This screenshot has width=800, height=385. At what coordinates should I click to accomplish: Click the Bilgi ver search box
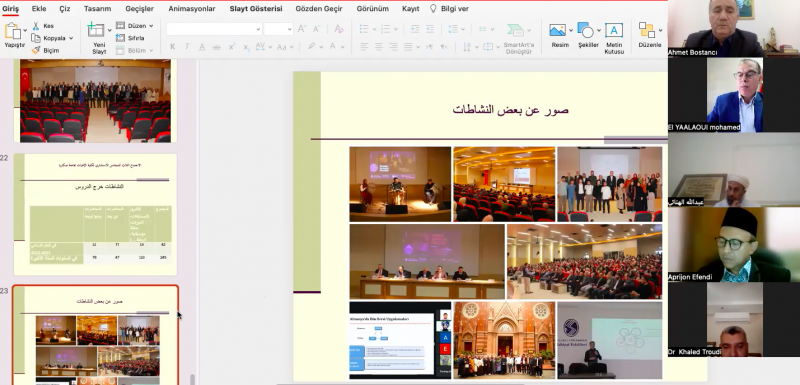[449, 9]
